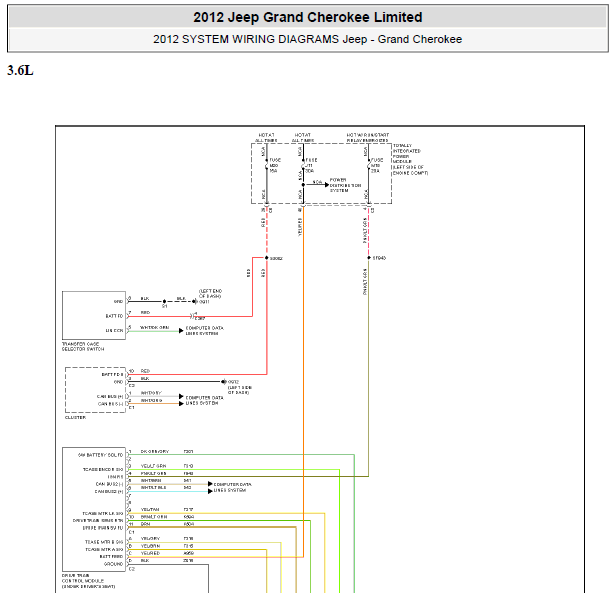Click the 'YEL/GRY' wire color label

[150, 539]
